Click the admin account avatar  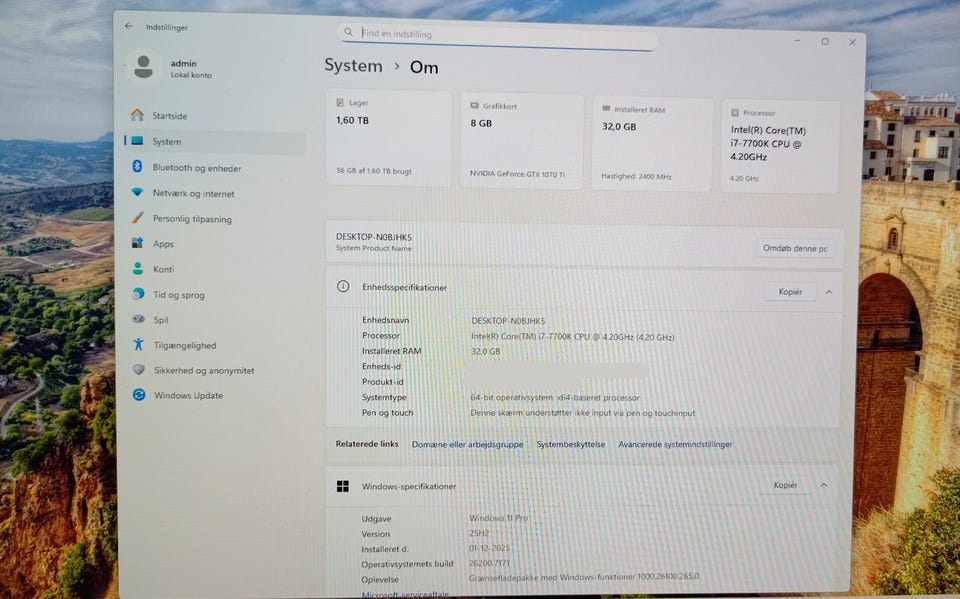point(143,67)
